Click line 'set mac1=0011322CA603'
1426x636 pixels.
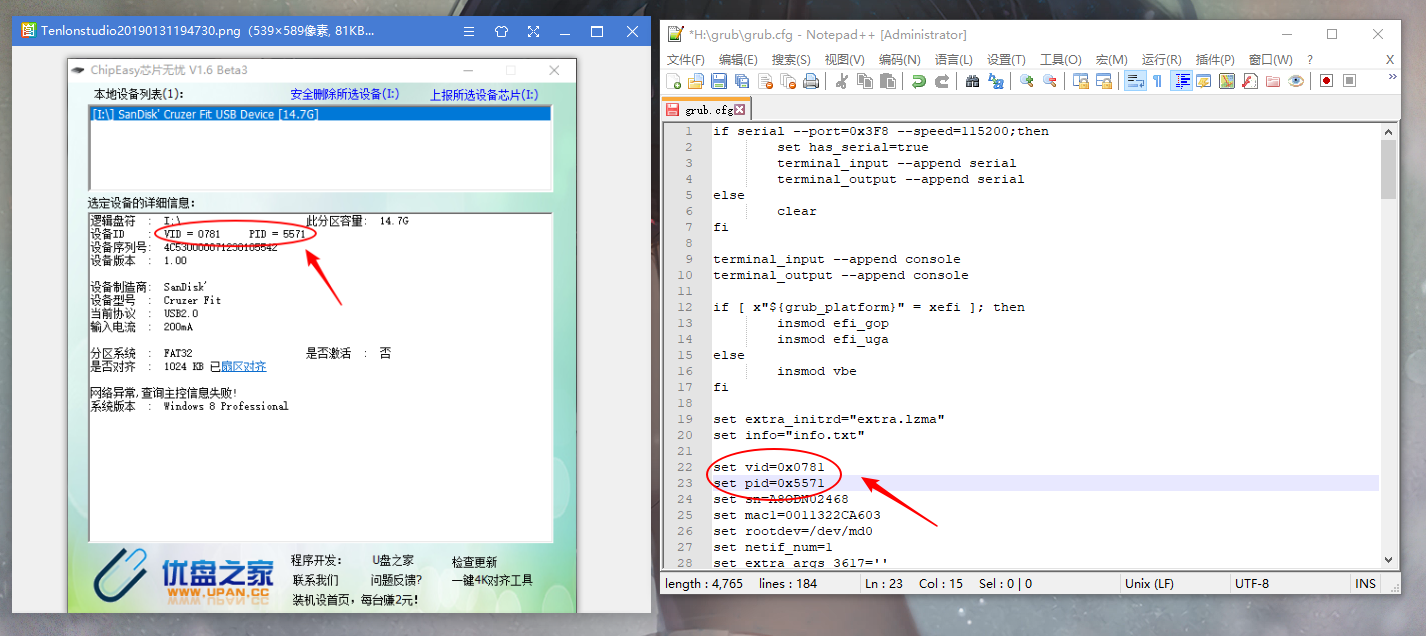tap(797, 515)
